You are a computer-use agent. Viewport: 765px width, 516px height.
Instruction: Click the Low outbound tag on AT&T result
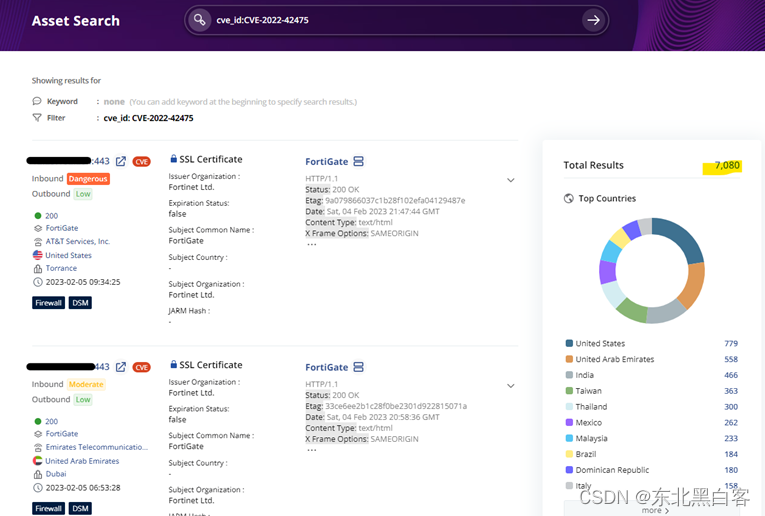pos(83,194)
